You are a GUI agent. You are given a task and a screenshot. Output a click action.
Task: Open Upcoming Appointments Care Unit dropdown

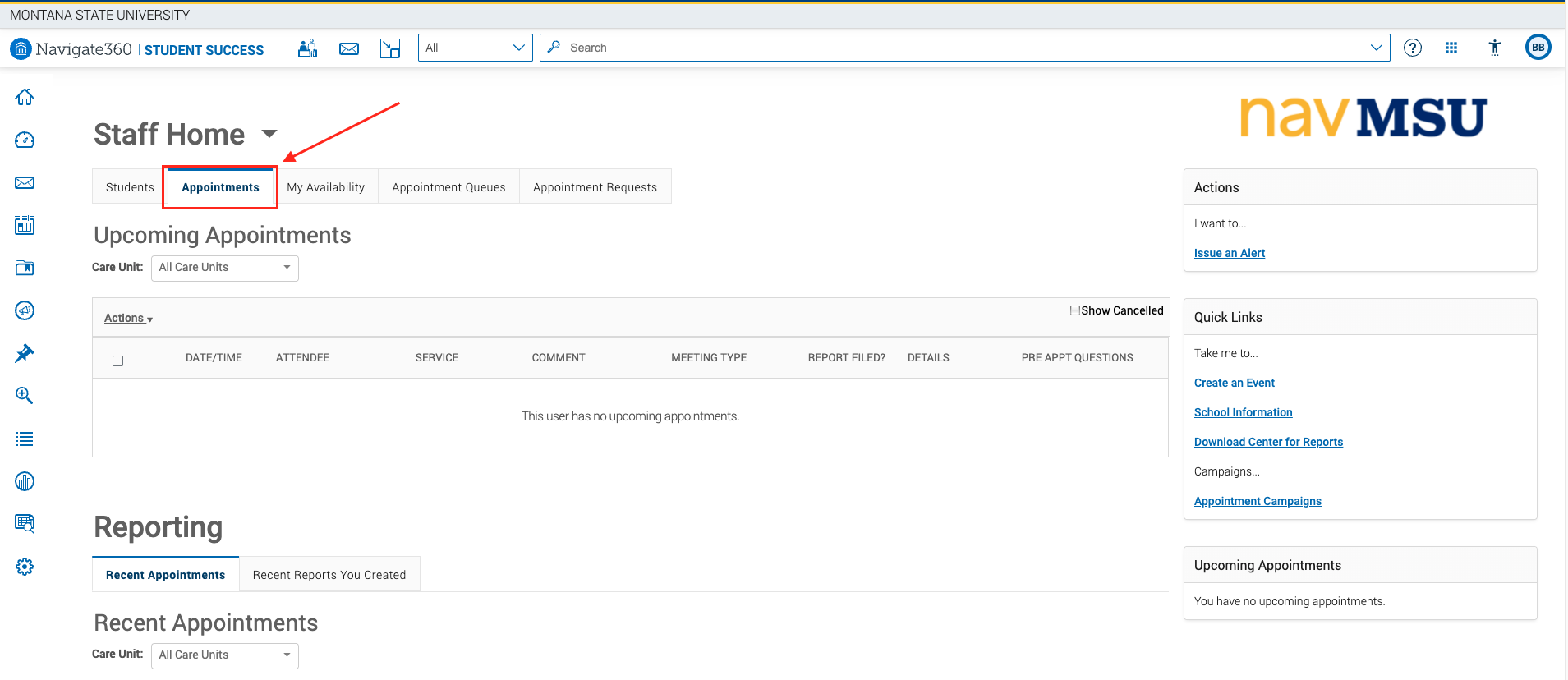(225, 268)
